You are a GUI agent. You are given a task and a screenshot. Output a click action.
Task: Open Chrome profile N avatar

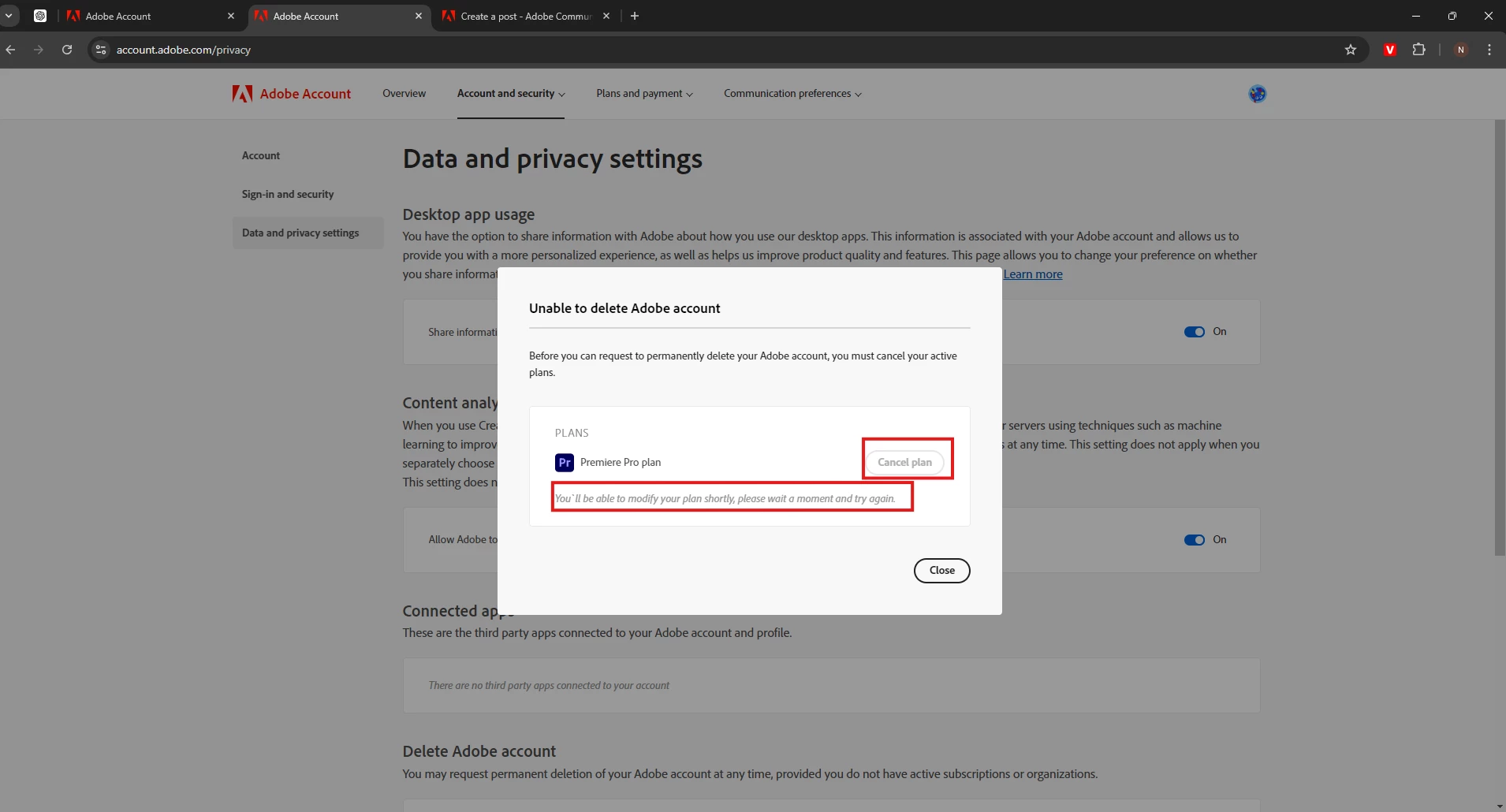click(x=1461, y=50)
